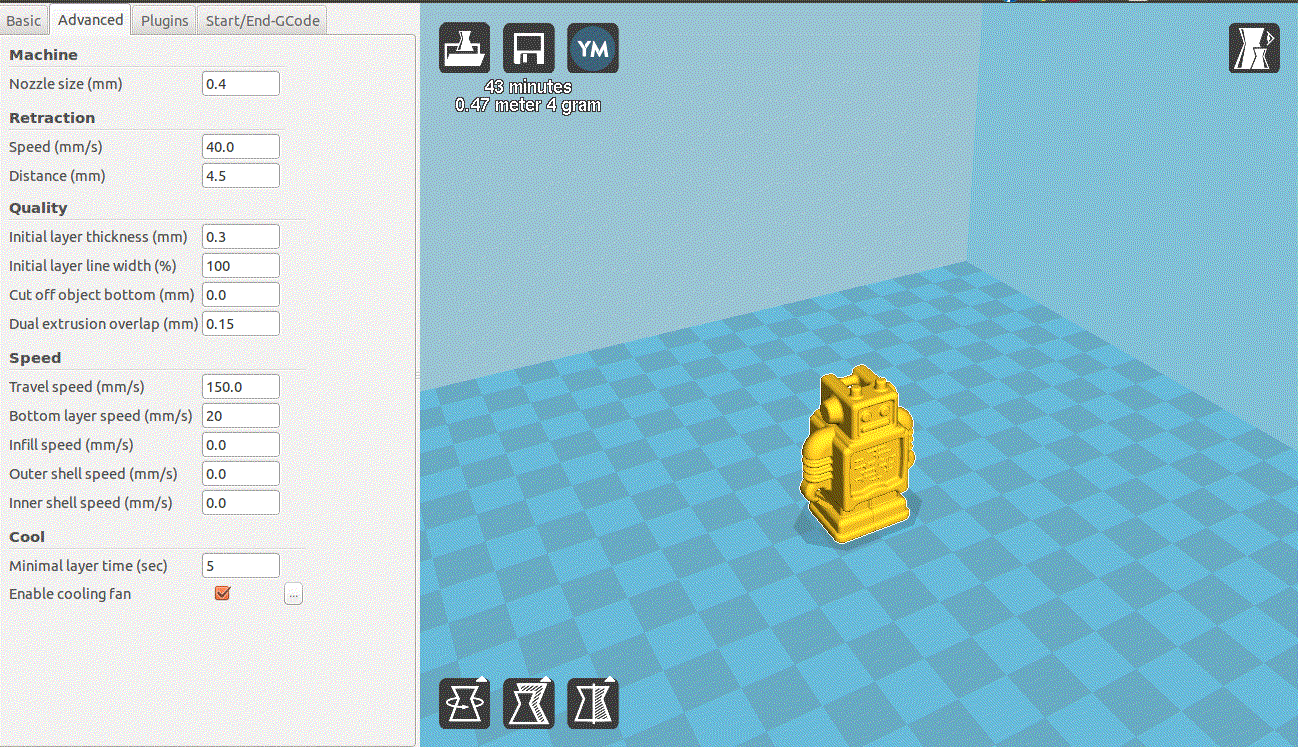Disable the Enable cooling fan checkbox
This screenshot has height=747, width=1298.
[x=221, y=592]
